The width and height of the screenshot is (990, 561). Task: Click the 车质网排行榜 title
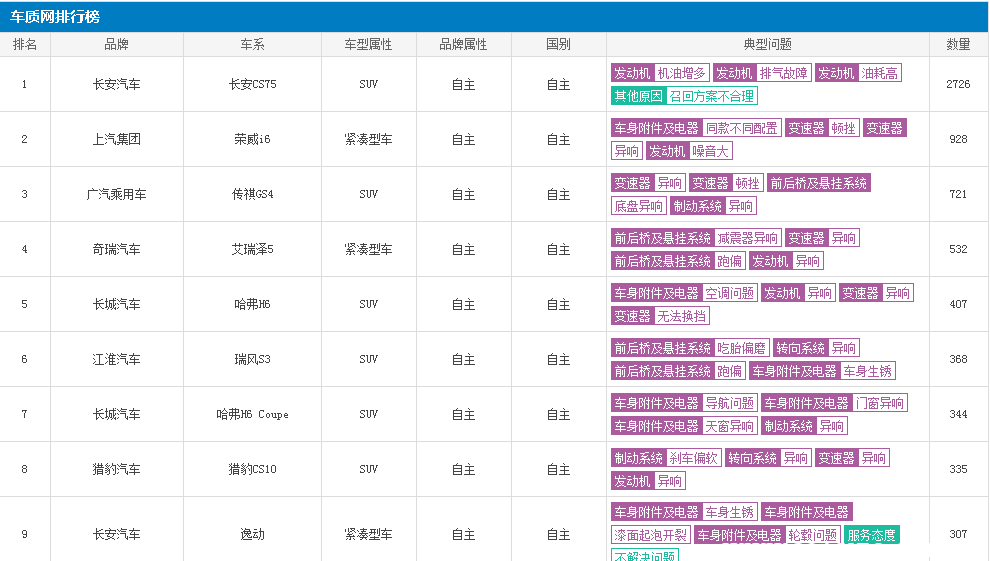[x=55, y=16]
